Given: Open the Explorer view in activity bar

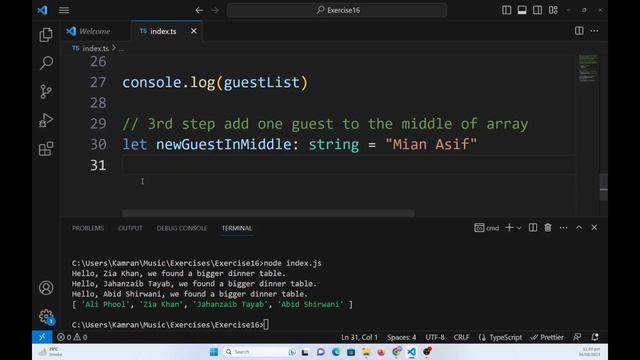Looking at the screenshot, I should tap(46, 34).
